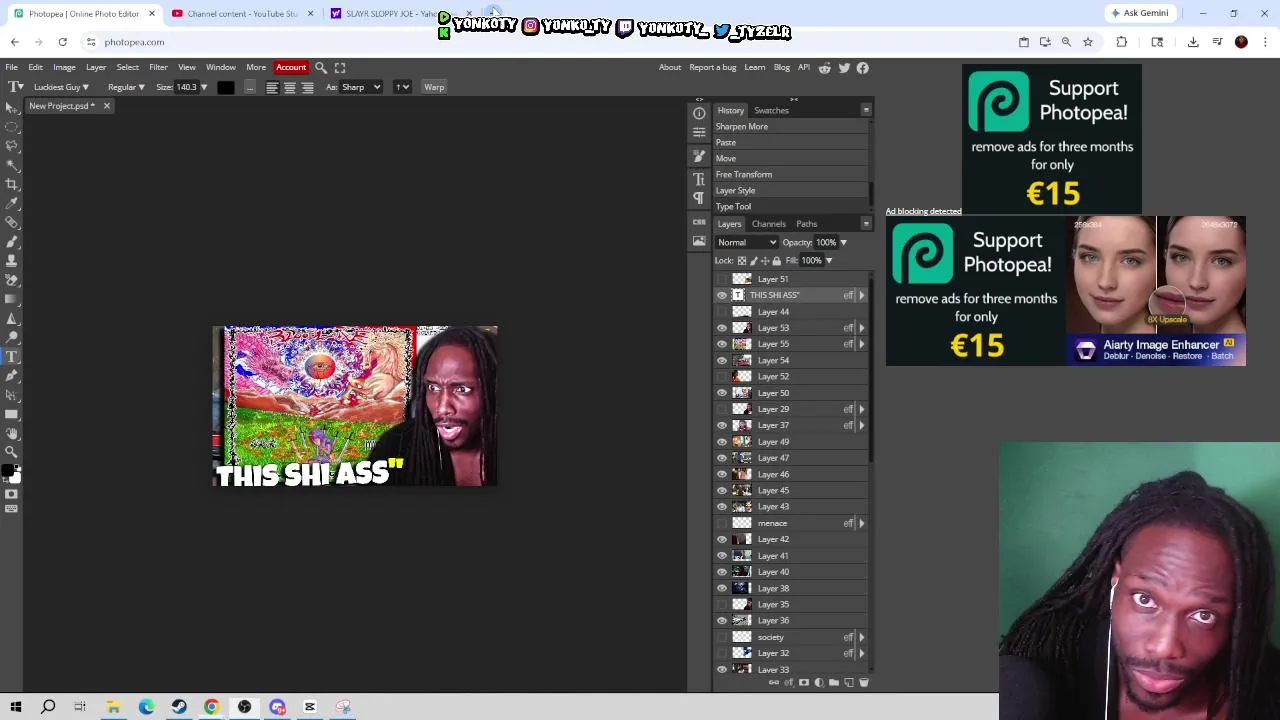Viewport: 1280px width, 720px height.
Task: Open the Character panel icon
Action: (699, 179)
